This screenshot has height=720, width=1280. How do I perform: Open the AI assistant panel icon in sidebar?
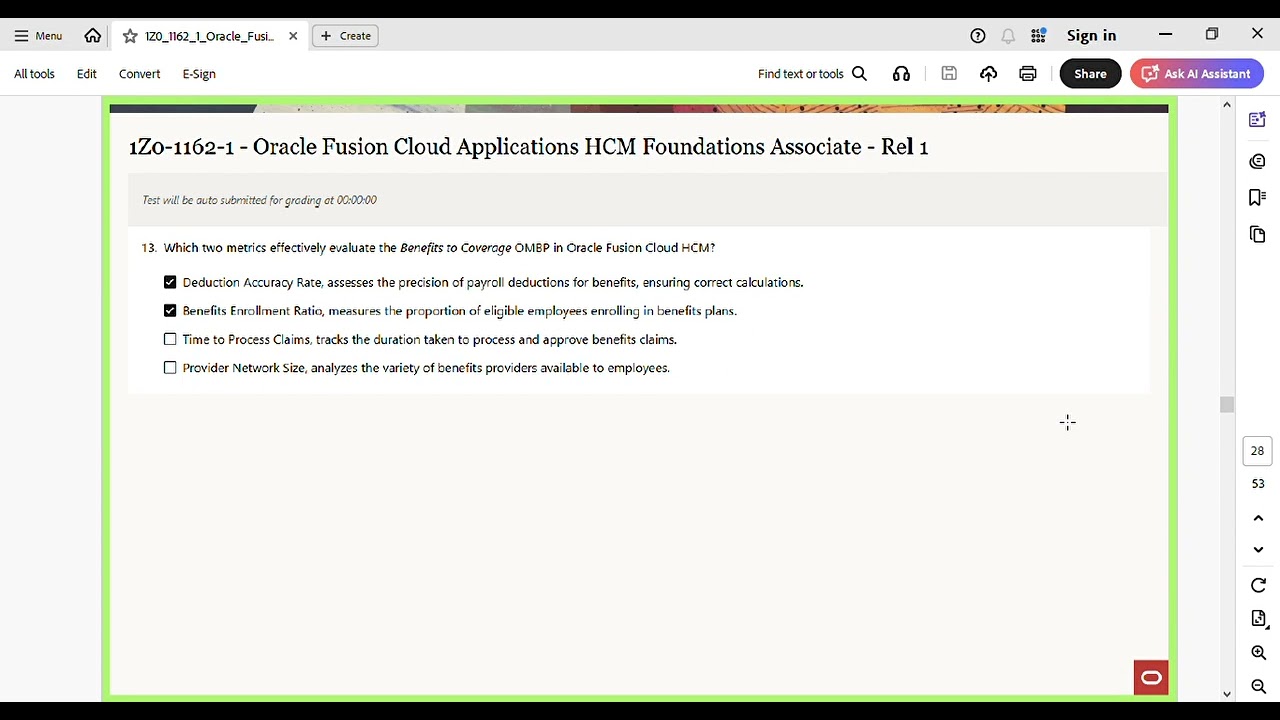(x=1258, y=120)
